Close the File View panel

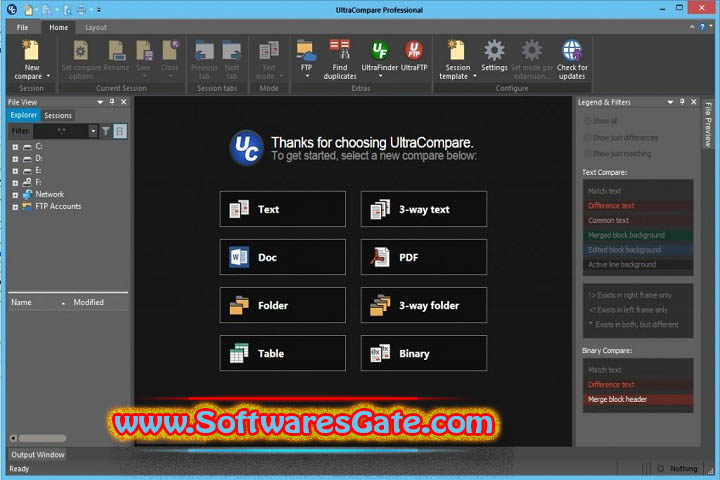point(124,102)
